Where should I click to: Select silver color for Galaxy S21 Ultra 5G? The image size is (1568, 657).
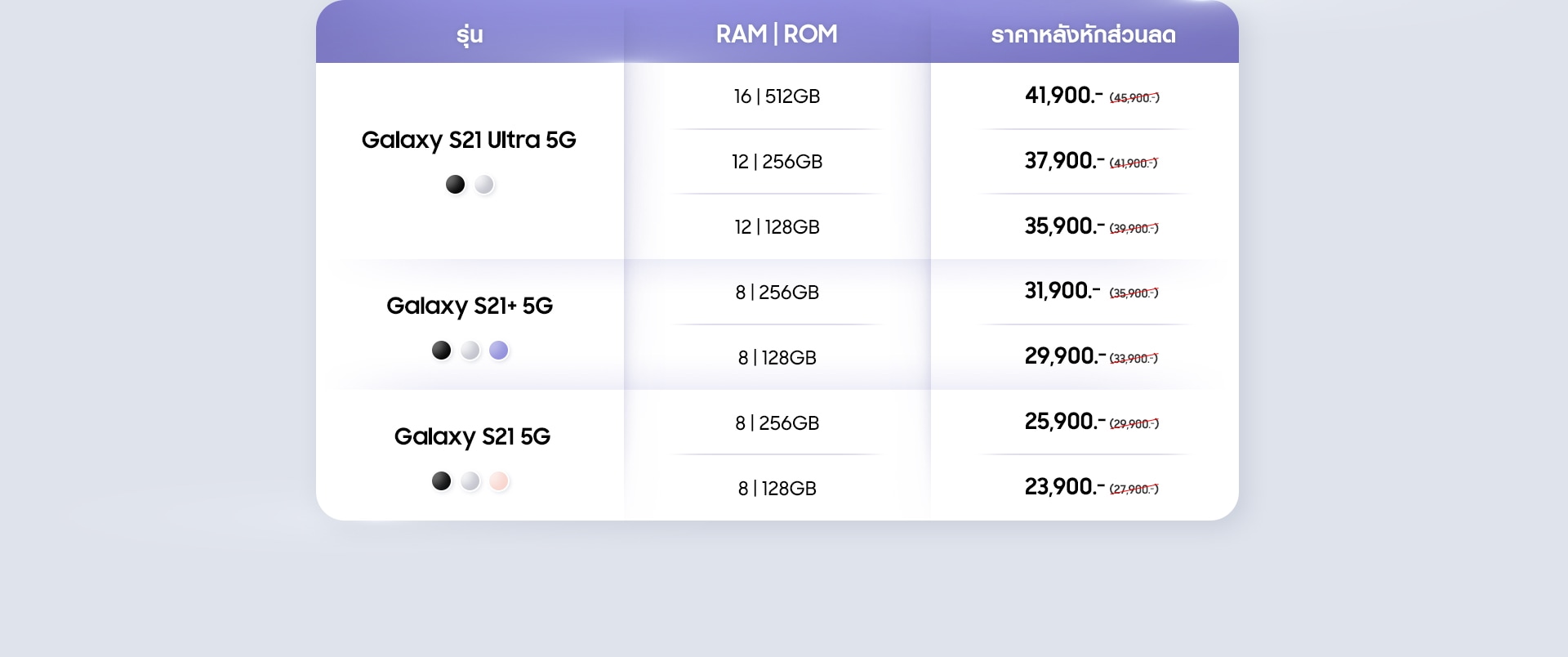(x=484, y=185)
